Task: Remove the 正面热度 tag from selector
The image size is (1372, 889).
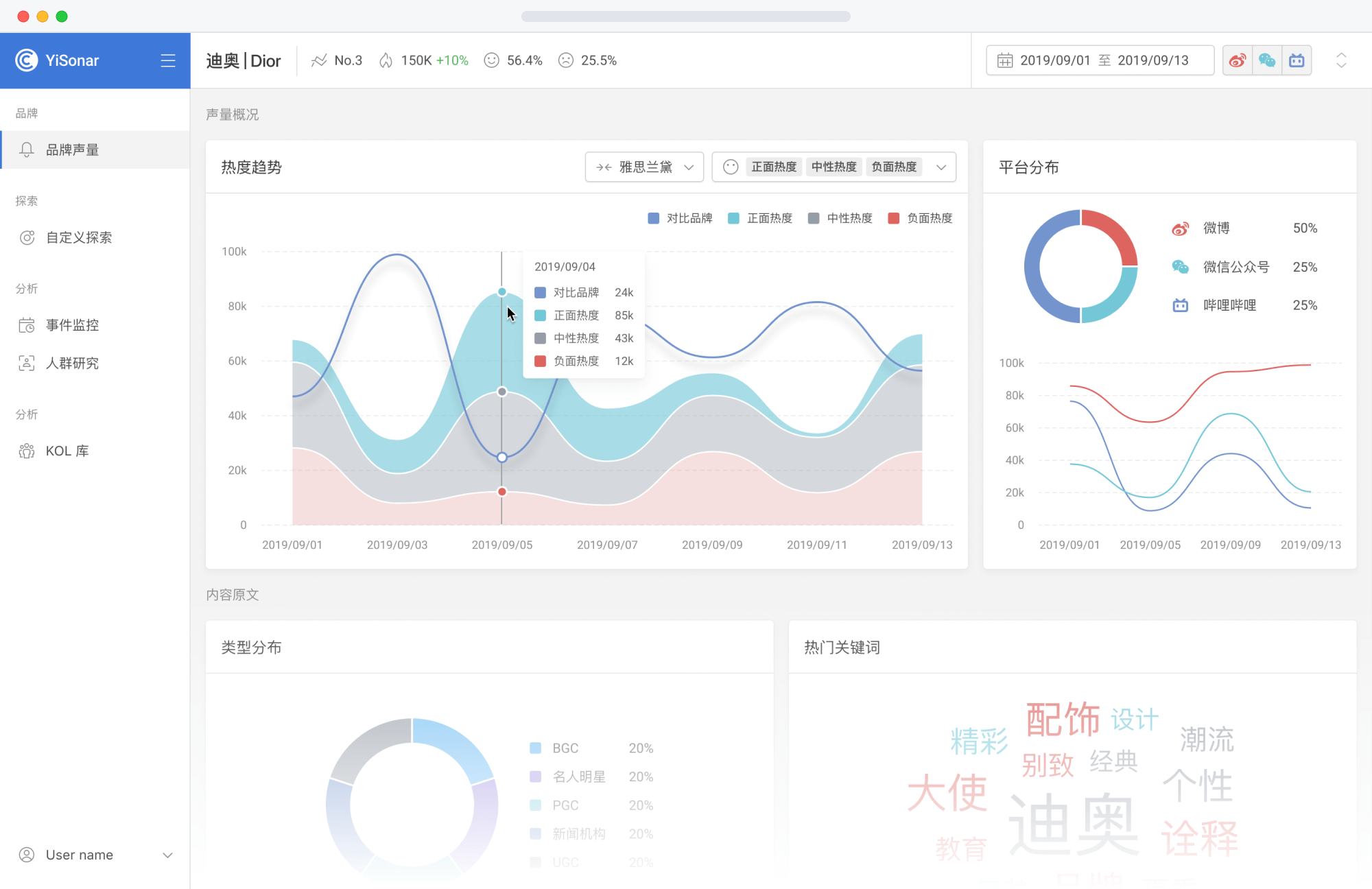Action: click(774, 167)
